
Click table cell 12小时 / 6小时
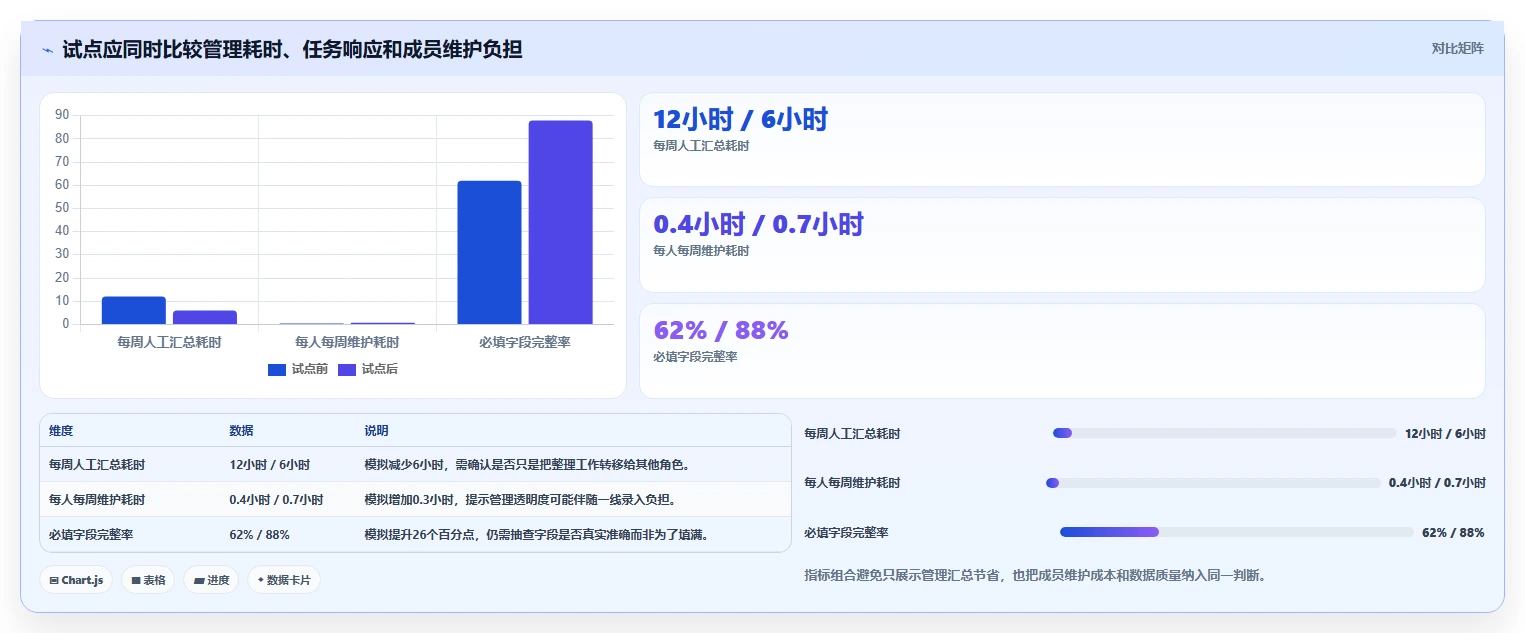(x=269, y=465)
